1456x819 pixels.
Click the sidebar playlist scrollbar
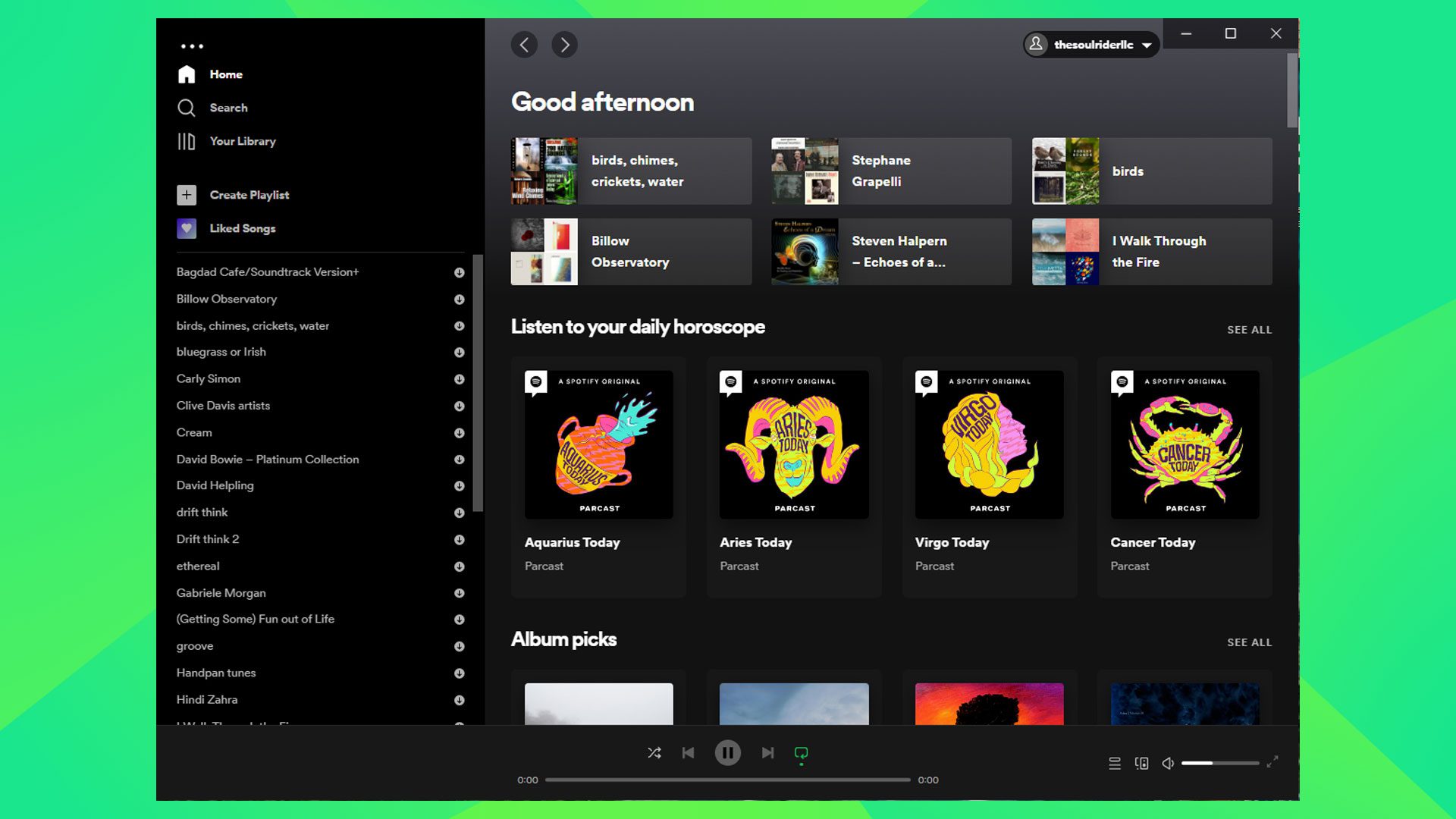coord(478,383)
